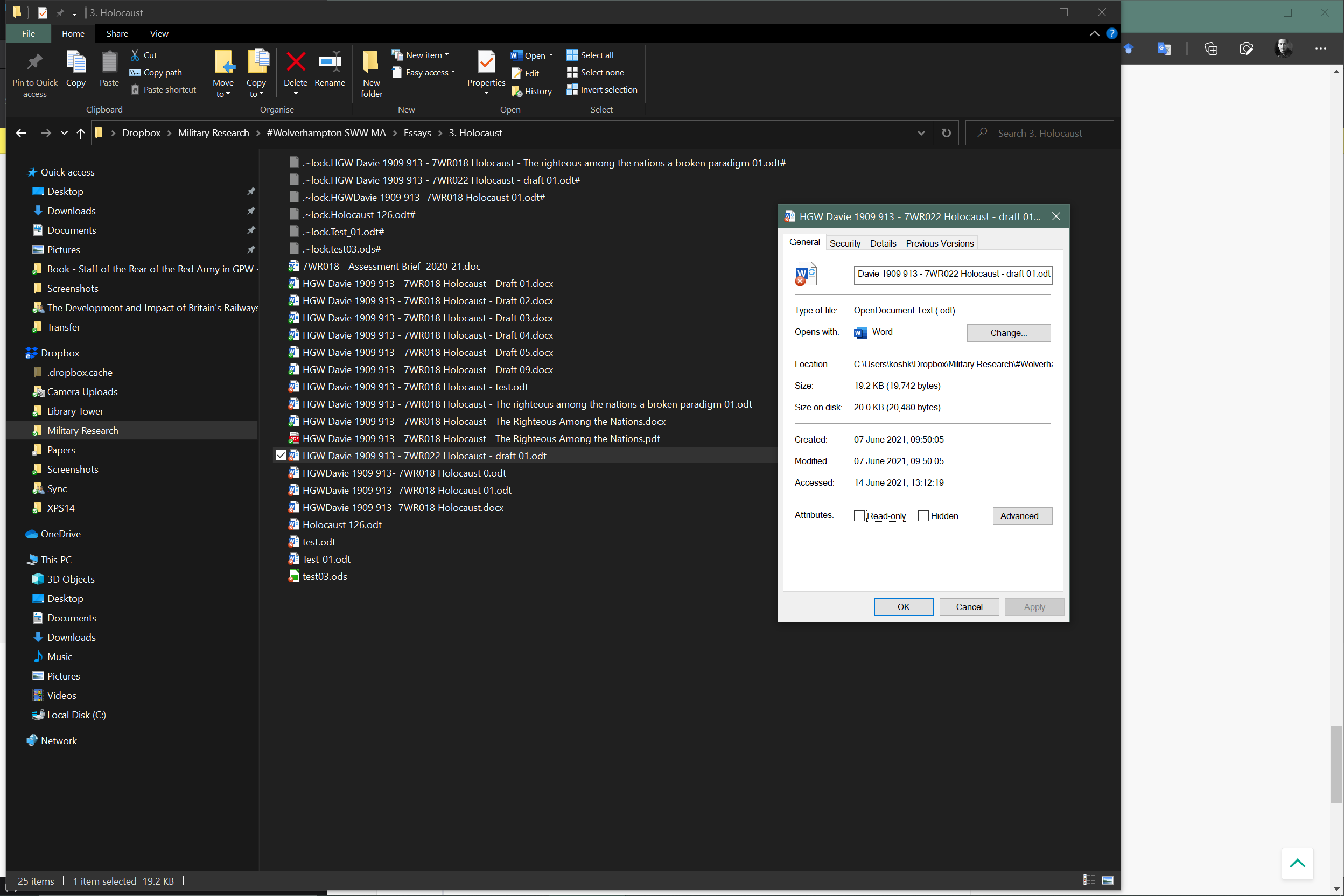1344x896 pixels.
Task: Tick the Hidden attribute checkbox
Action: pyautogui.click(x=923, y=516)
